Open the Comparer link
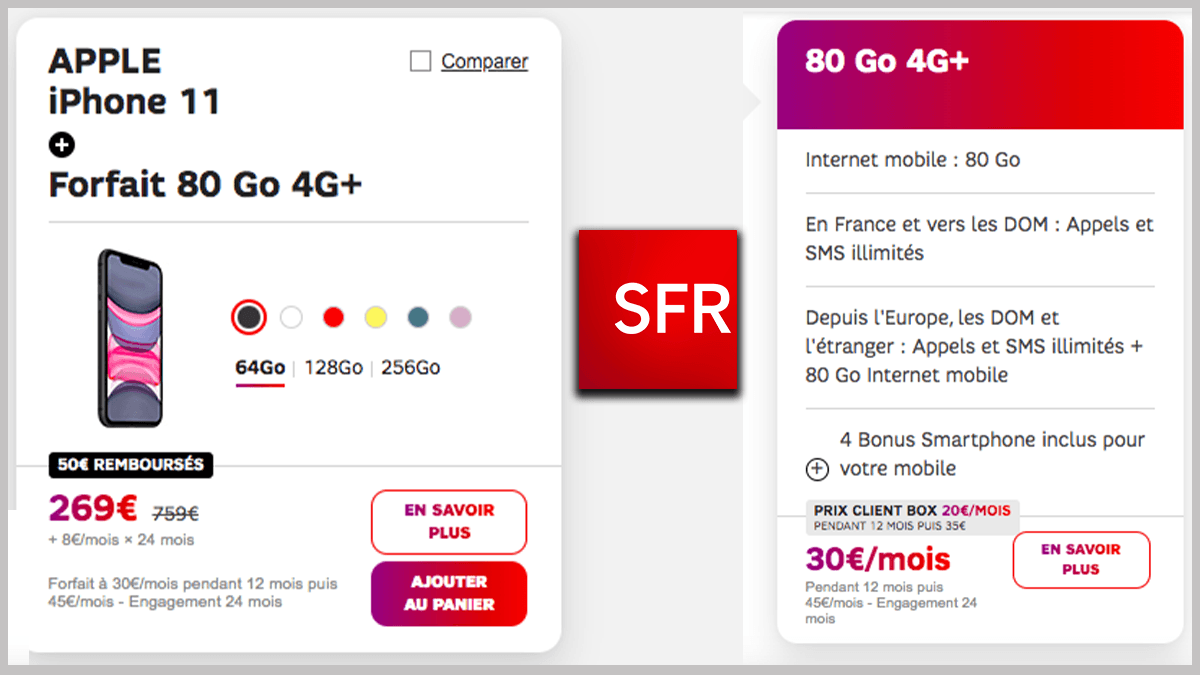1200x675 pixels. (x=484, y=62)
